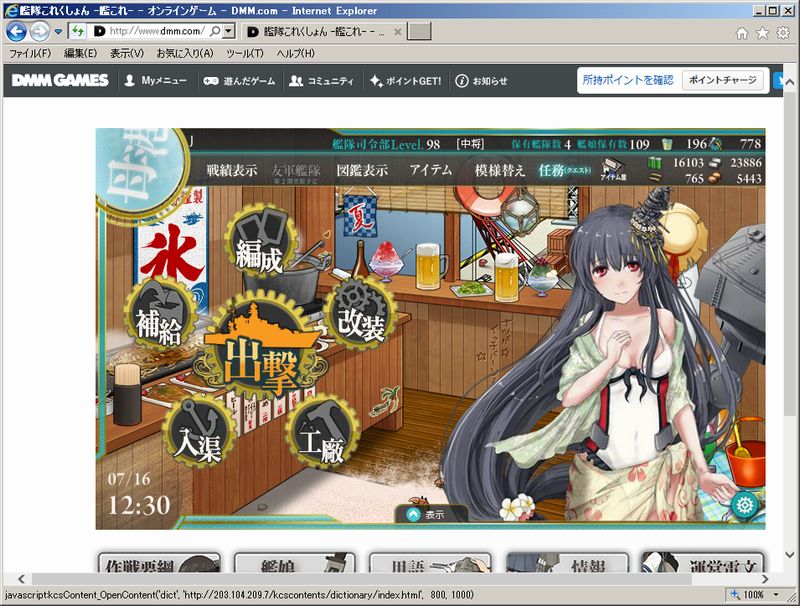The image size is (800, 606).
Task: Click the compatibility/refresh icon beside address bar
Action: click(x=78, y=31)
